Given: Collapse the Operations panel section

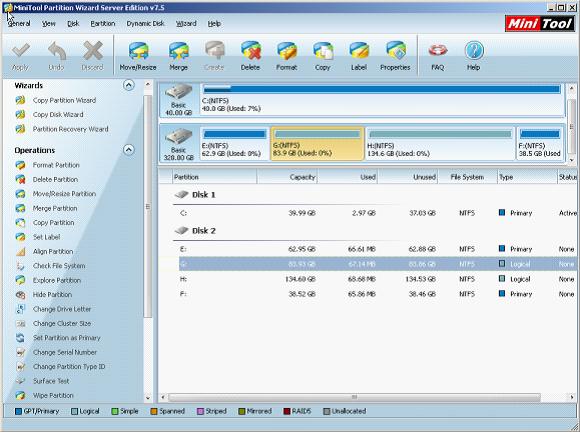Looking at the screenshot, I should 128,150.
